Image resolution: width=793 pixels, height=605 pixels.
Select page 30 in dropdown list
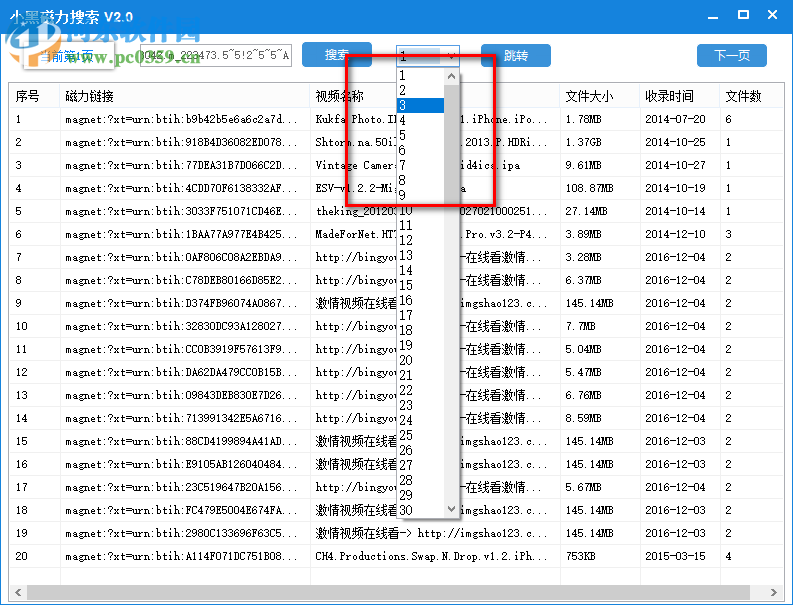tap(420, 510)
